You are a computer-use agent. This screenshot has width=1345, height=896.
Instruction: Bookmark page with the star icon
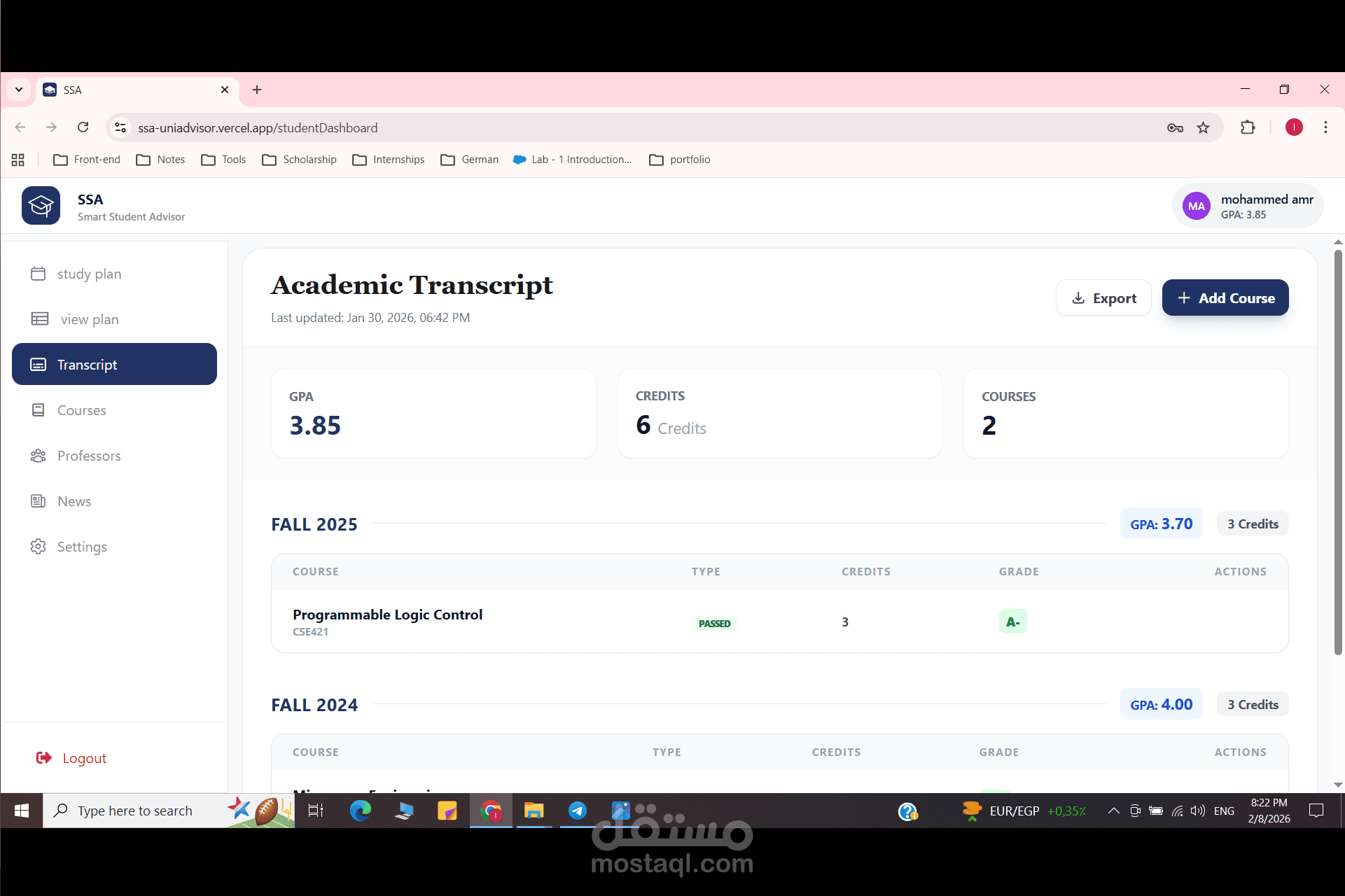coord(1203,127)
